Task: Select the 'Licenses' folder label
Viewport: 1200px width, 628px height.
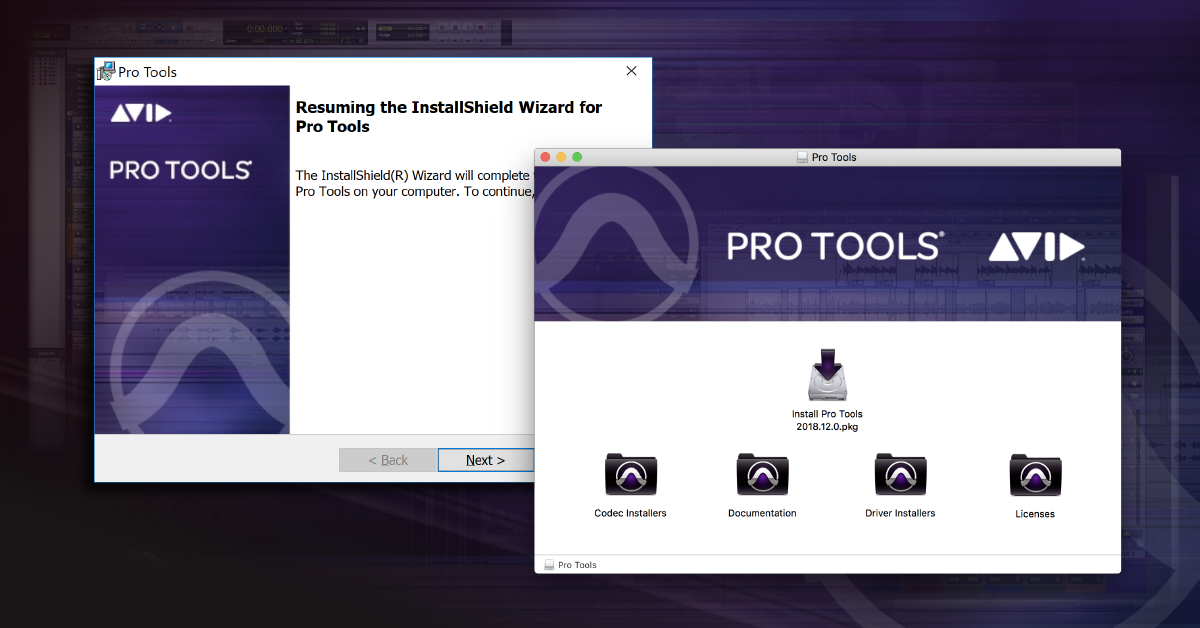Action: click(1035, 514)
